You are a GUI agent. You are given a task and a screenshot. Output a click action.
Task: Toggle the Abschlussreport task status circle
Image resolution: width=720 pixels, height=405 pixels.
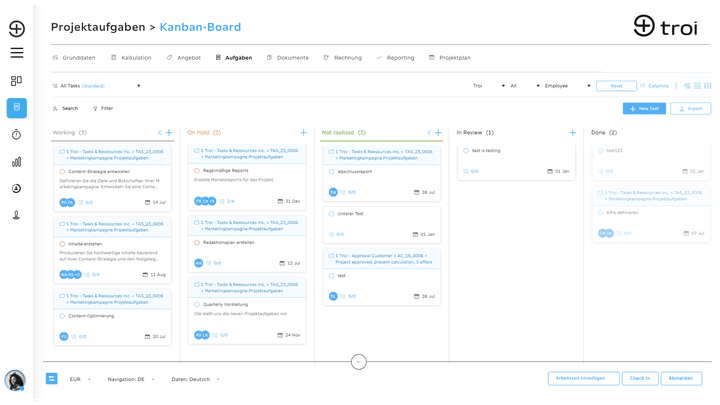tap(332, 172)
